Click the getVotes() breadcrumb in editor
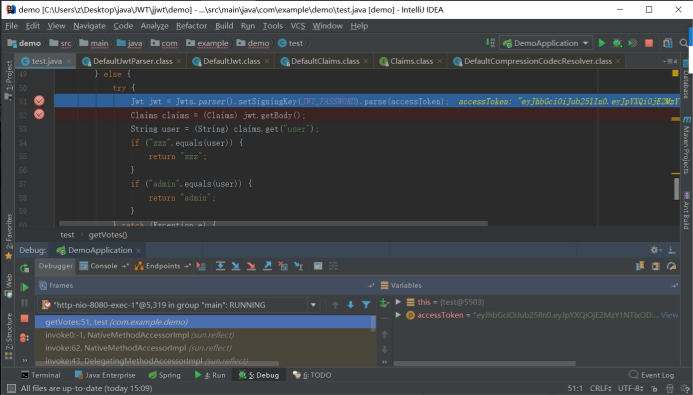693x395 pixels. [x=108, y=235]
